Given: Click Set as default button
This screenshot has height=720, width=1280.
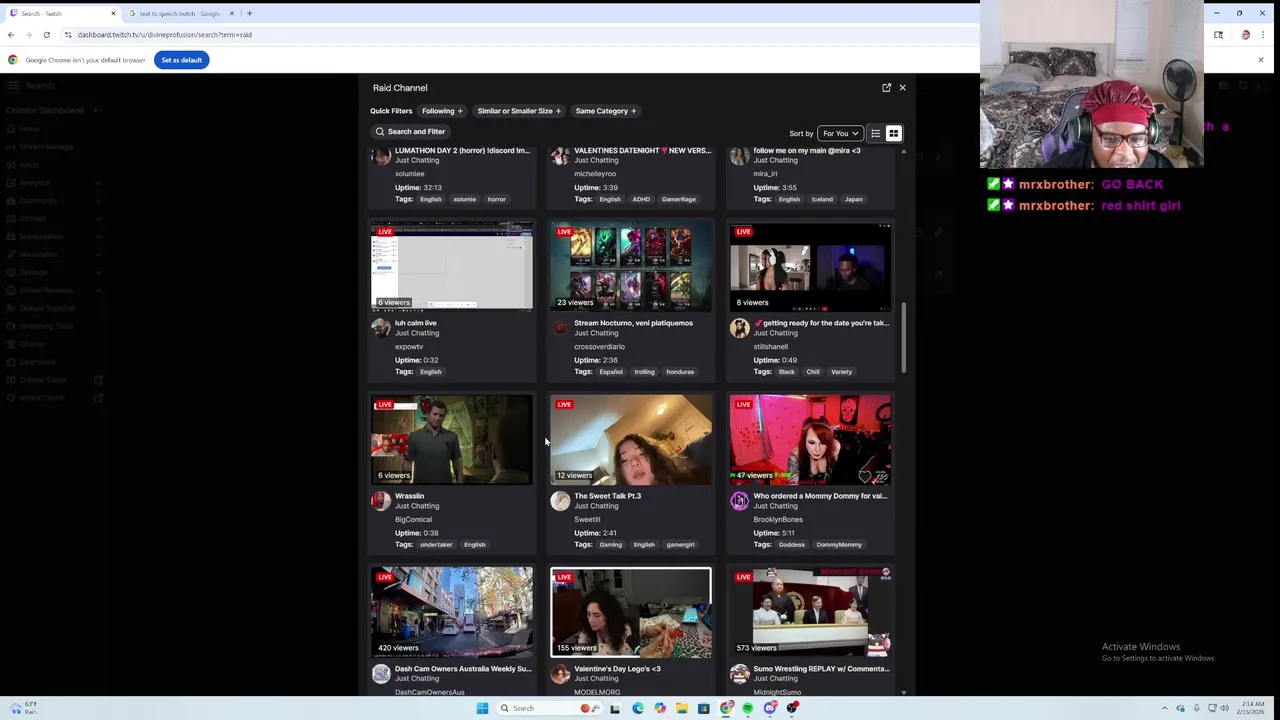Looking at the screenshot, I should tap(181, 60).
